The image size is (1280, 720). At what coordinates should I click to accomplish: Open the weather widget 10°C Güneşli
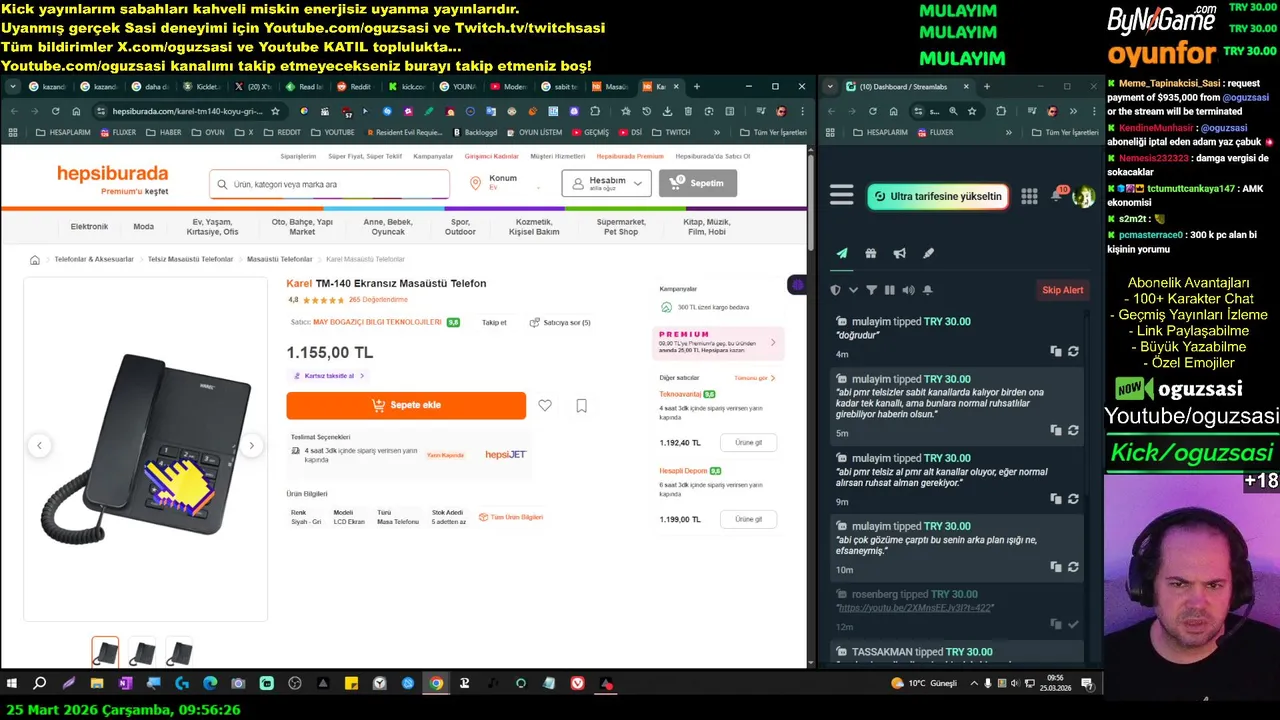[924, 684]
